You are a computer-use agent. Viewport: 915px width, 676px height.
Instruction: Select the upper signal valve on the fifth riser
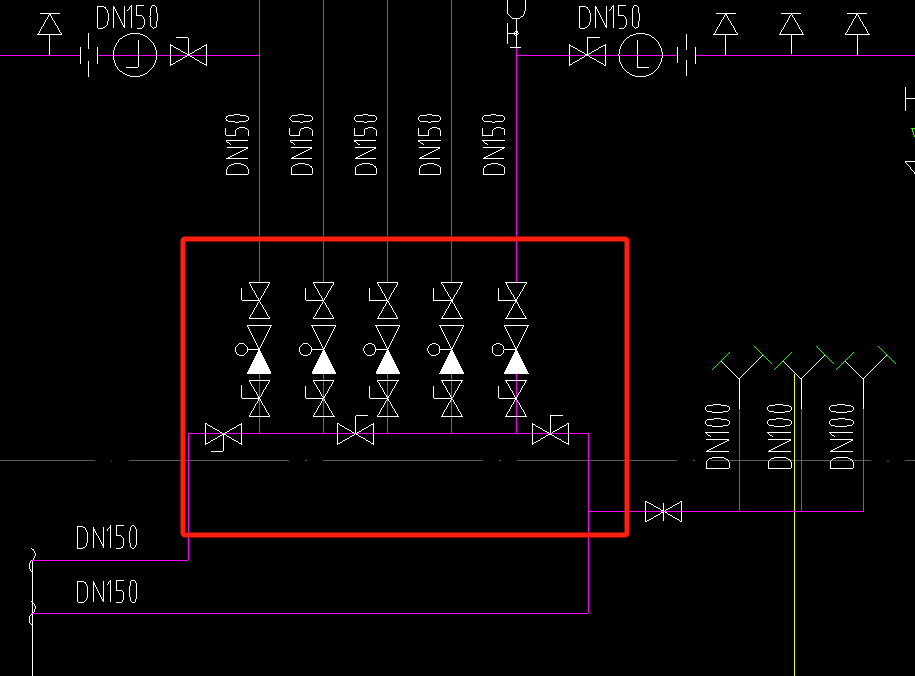(x=512, y=301)
